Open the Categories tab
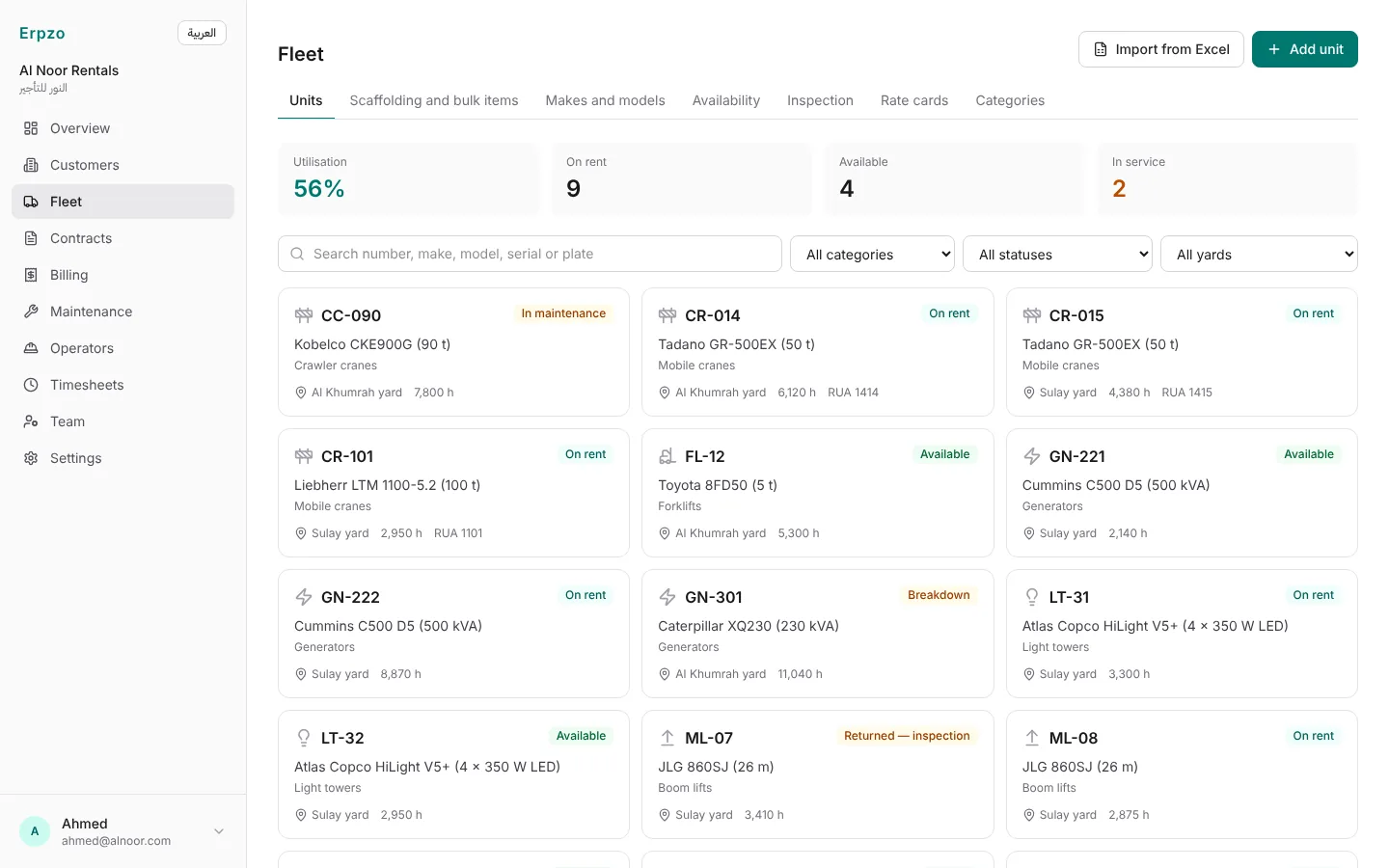1389x868 pixels. [1010, 100]
